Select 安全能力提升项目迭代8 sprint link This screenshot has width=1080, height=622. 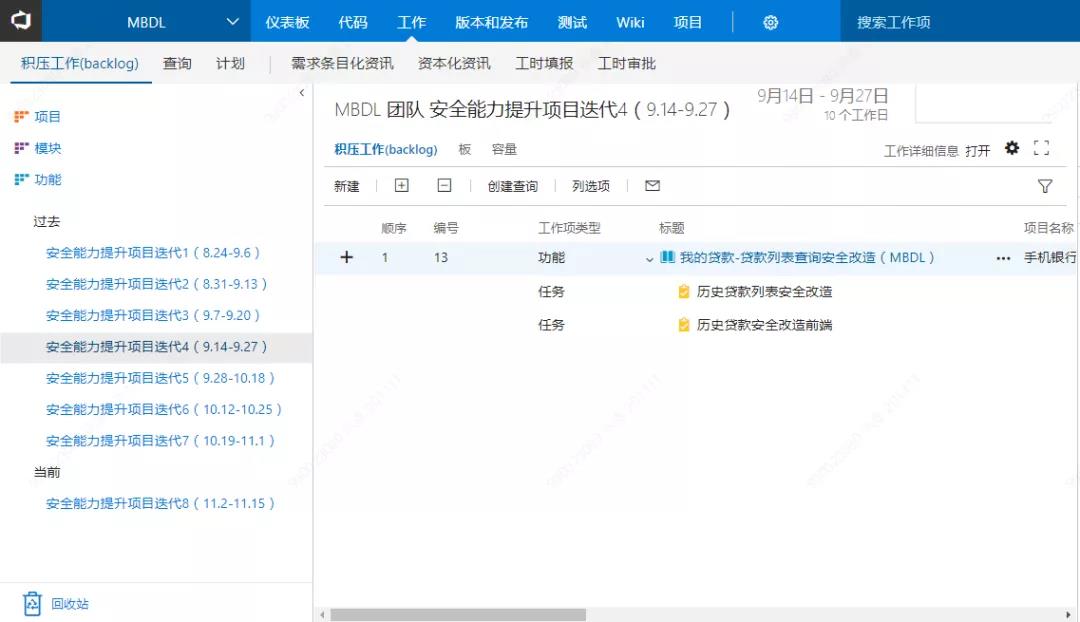coord(160,503)
